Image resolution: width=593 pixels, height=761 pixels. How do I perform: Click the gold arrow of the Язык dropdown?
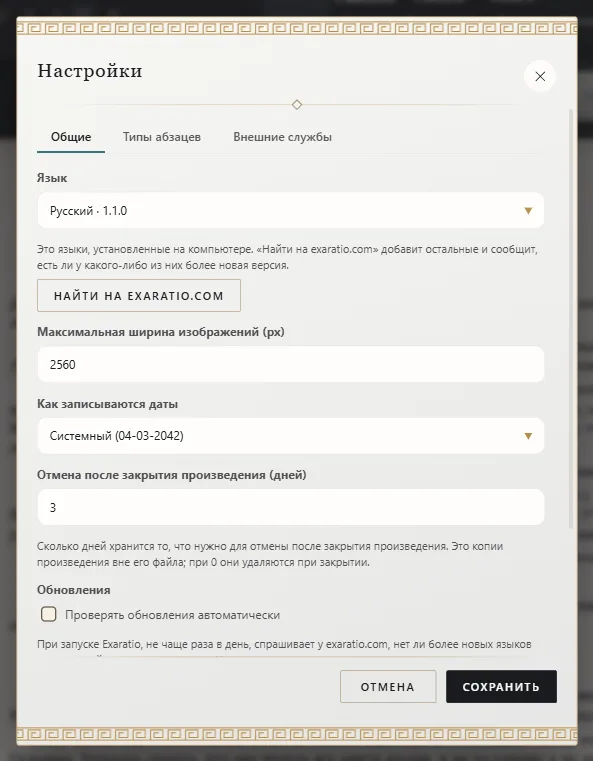point(528,211)
